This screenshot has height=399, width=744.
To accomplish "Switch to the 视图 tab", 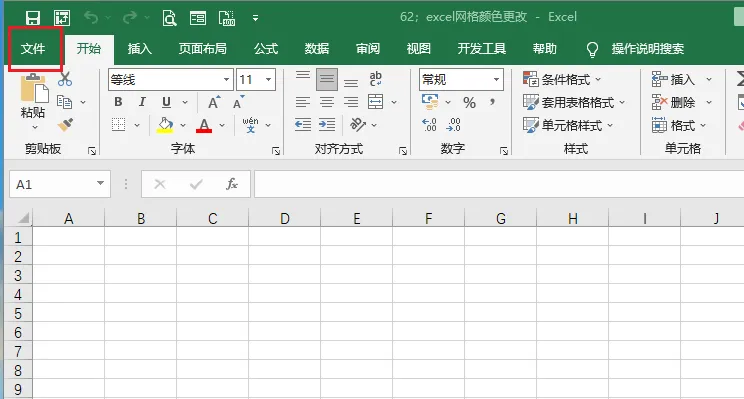I will [x=418, y=48].
